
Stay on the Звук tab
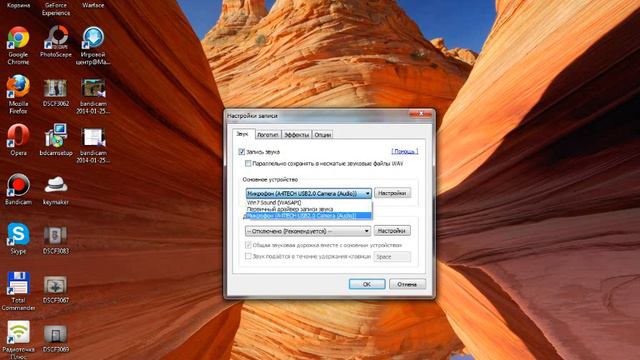pyautogui.click(x=243, y=134)
